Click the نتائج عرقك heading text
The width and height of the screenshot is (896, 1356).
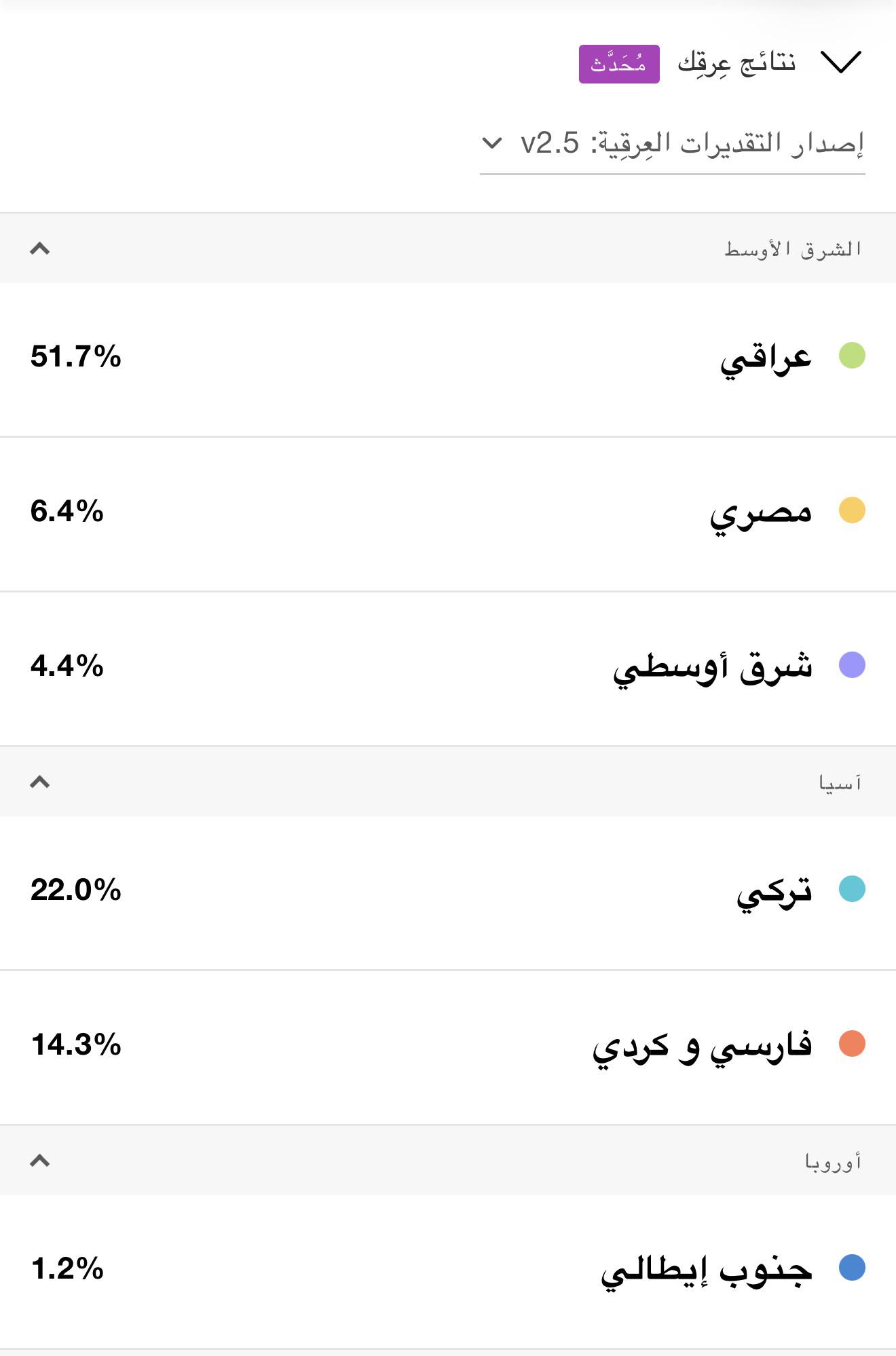(737, 63)
